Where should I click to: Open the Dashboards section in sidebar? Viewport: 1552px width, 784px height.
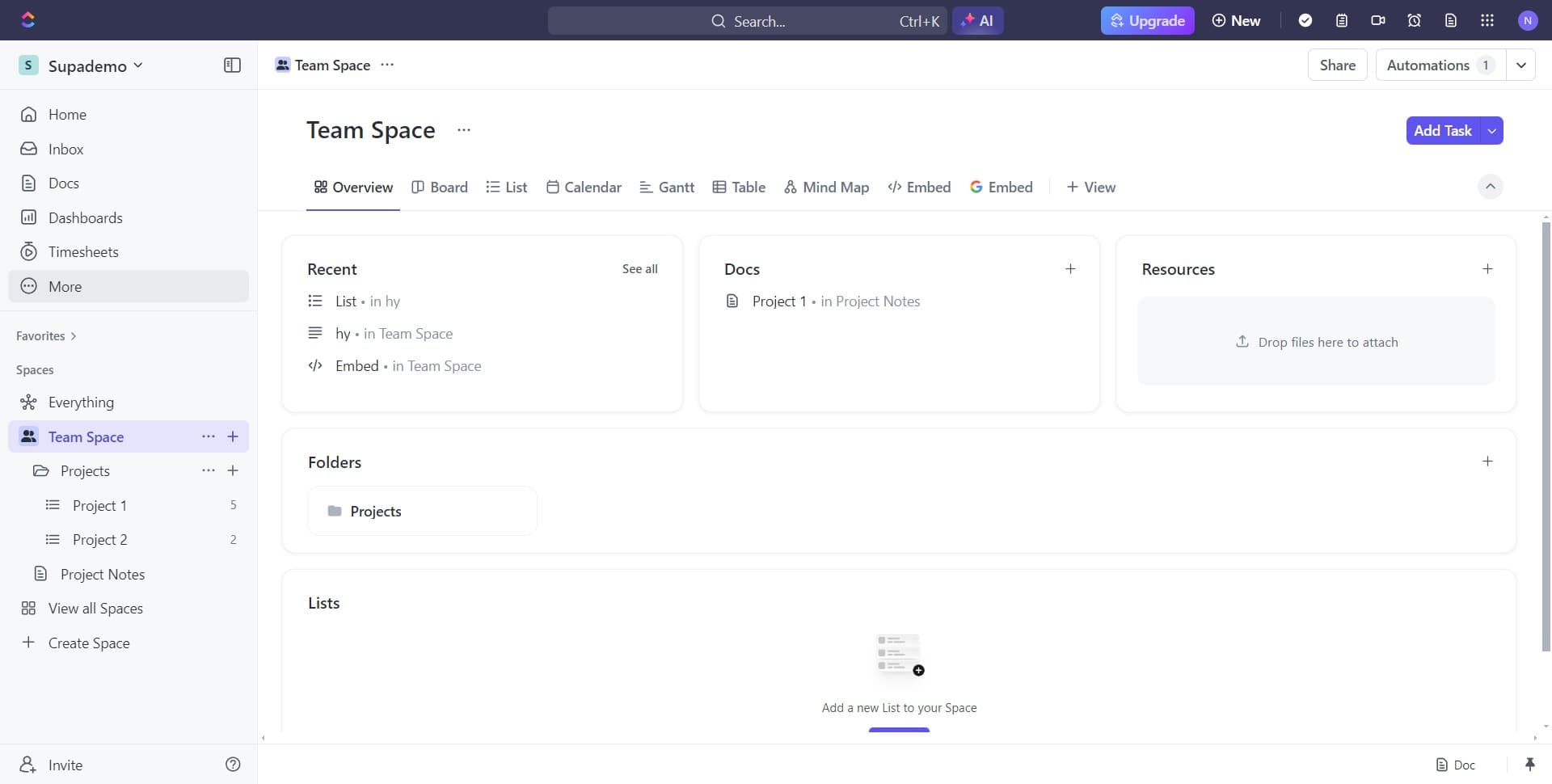click(x=86, y=217)
